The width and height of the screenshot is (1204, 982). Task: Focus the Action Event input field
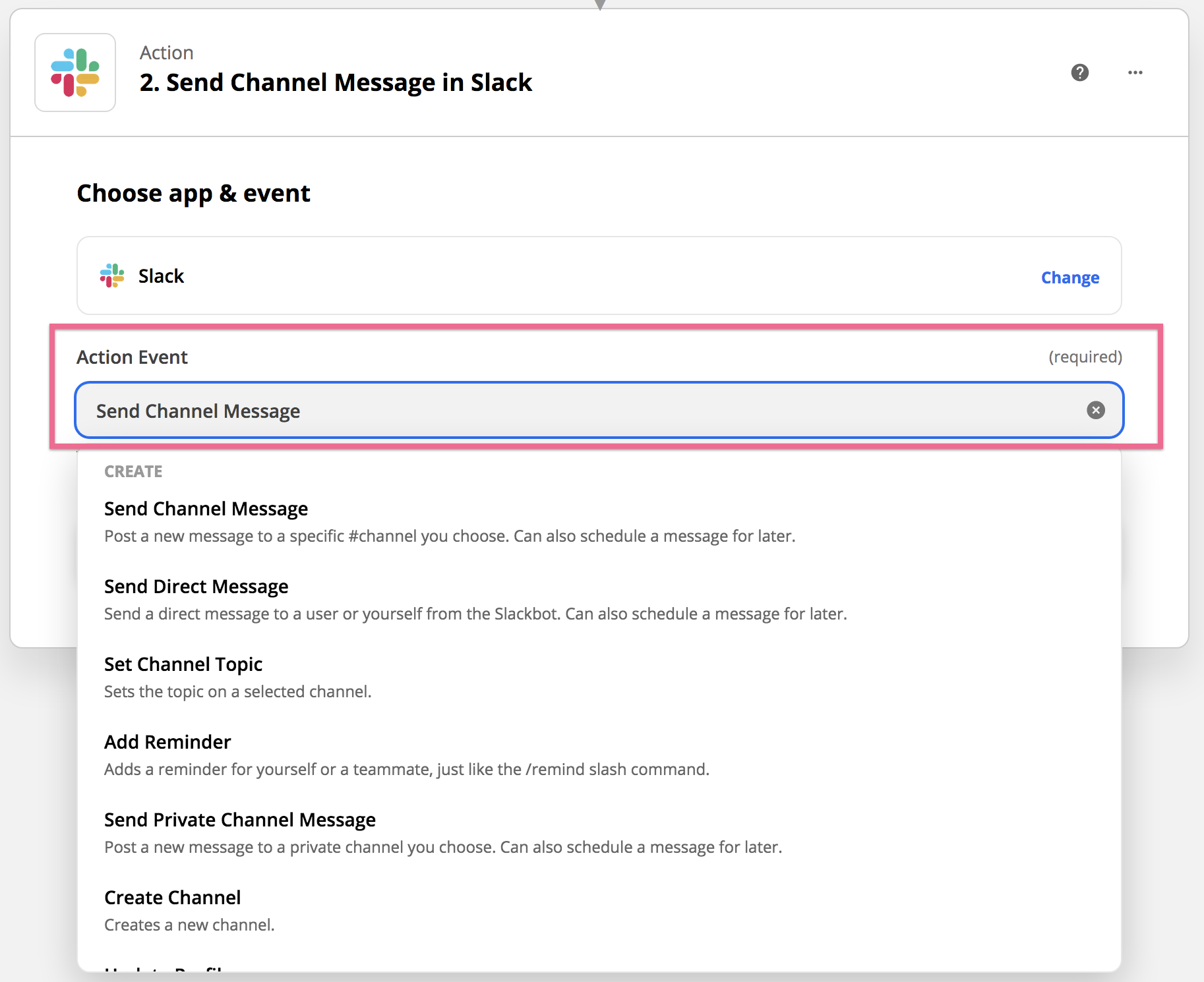[x=599, y=410]
